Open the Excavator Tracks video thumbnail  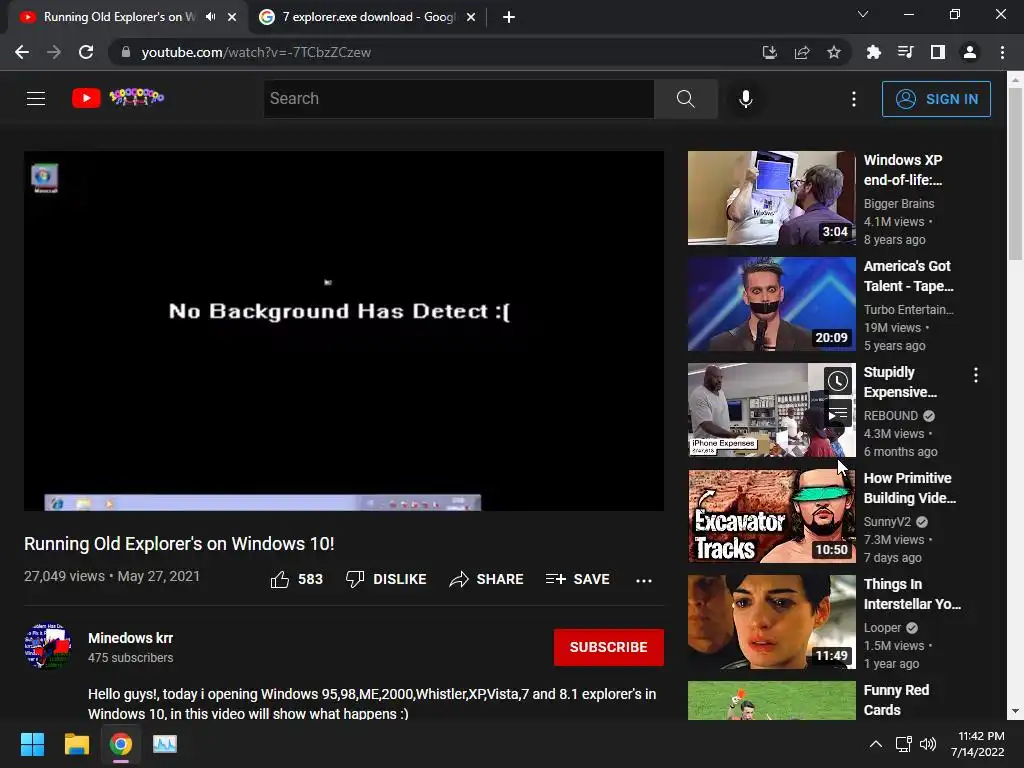pyautogui.click(x=771, y=516)
